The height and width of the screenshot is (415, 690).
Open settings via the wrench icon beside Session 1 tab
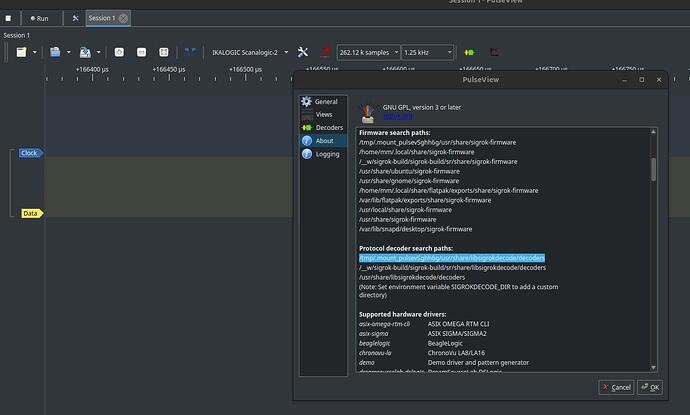(75, 18)
